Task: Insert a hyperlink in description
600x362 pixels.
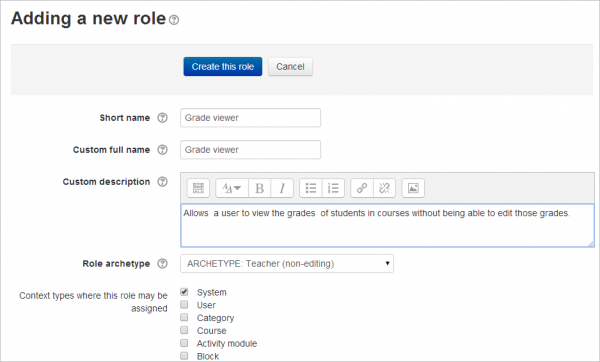Action: point(362,188)
